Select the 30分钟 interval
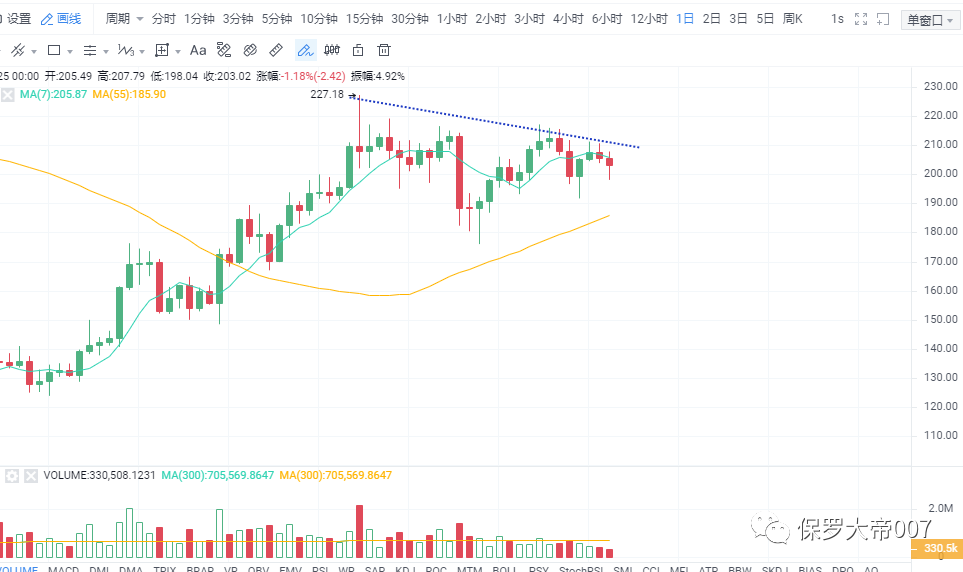 pos(410,19)
